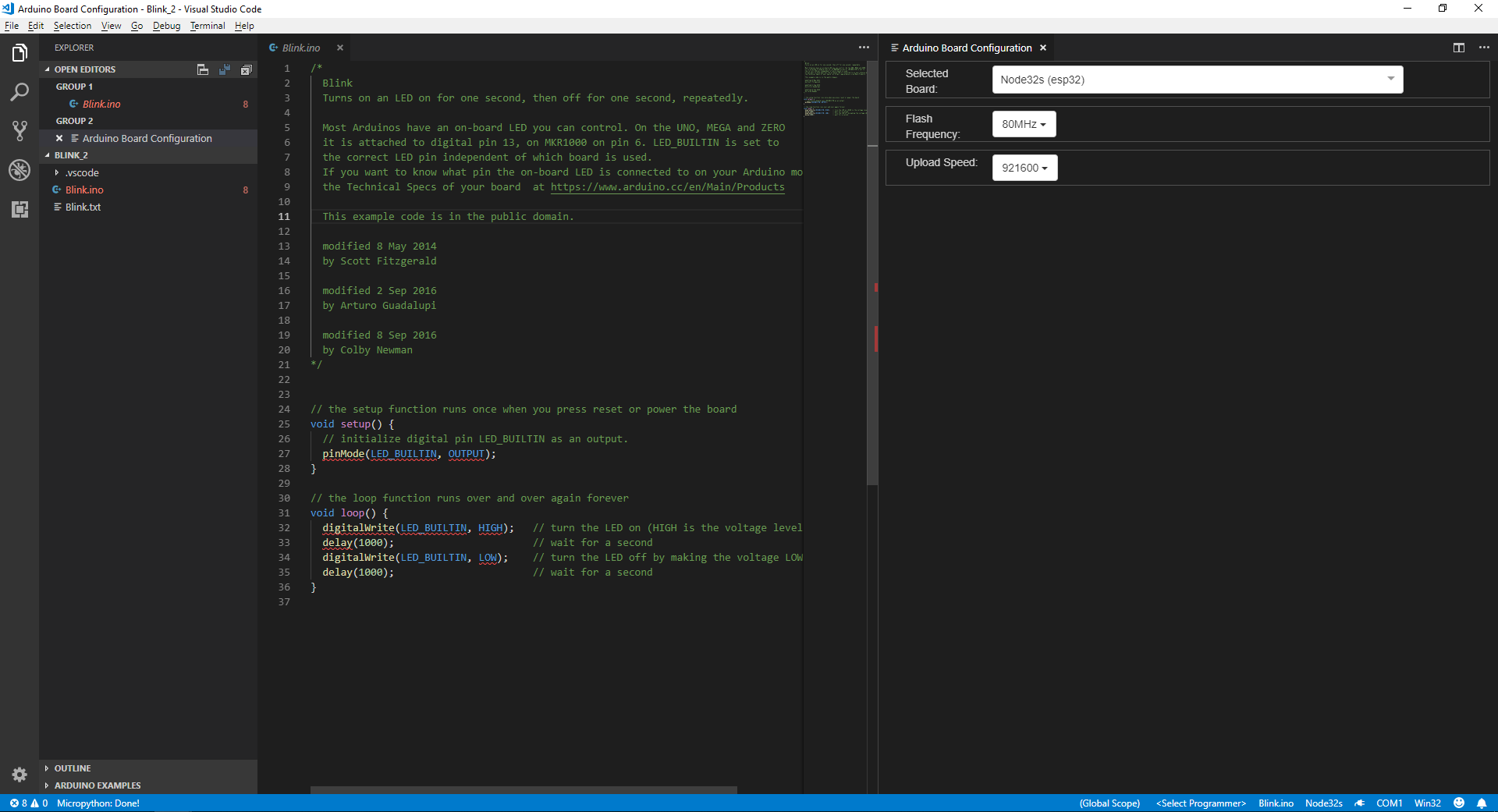Open the Extensions view

click(x=20, y=209)
